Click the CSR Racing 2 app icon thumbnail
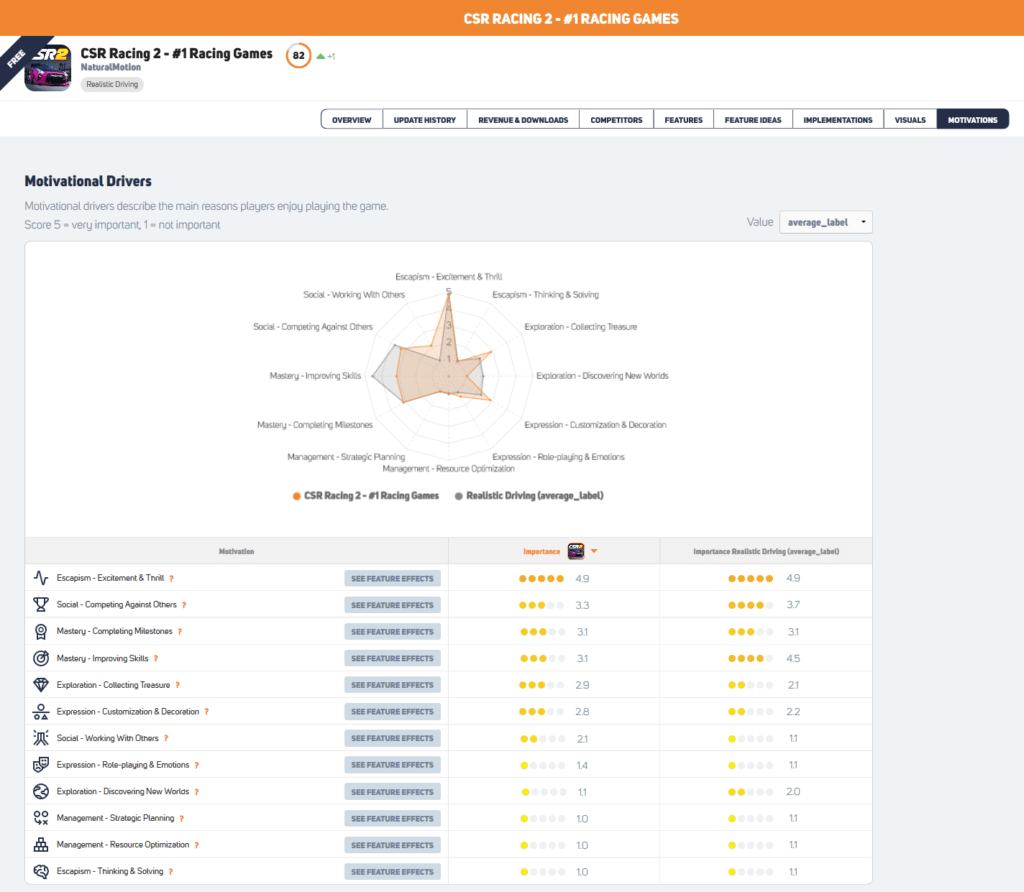Image resolution: width=1024 pixels, height=892 pixels. point(47,68)
